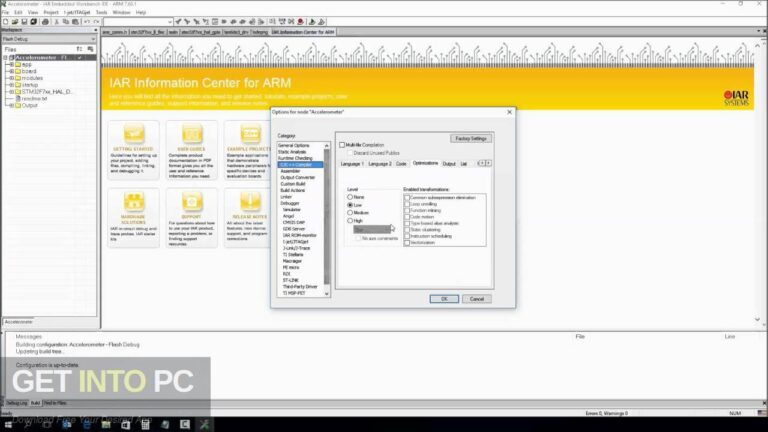Expand the Output folder in the workspace
The height and width of the screenshot is (432, 768).
[12, 106]
